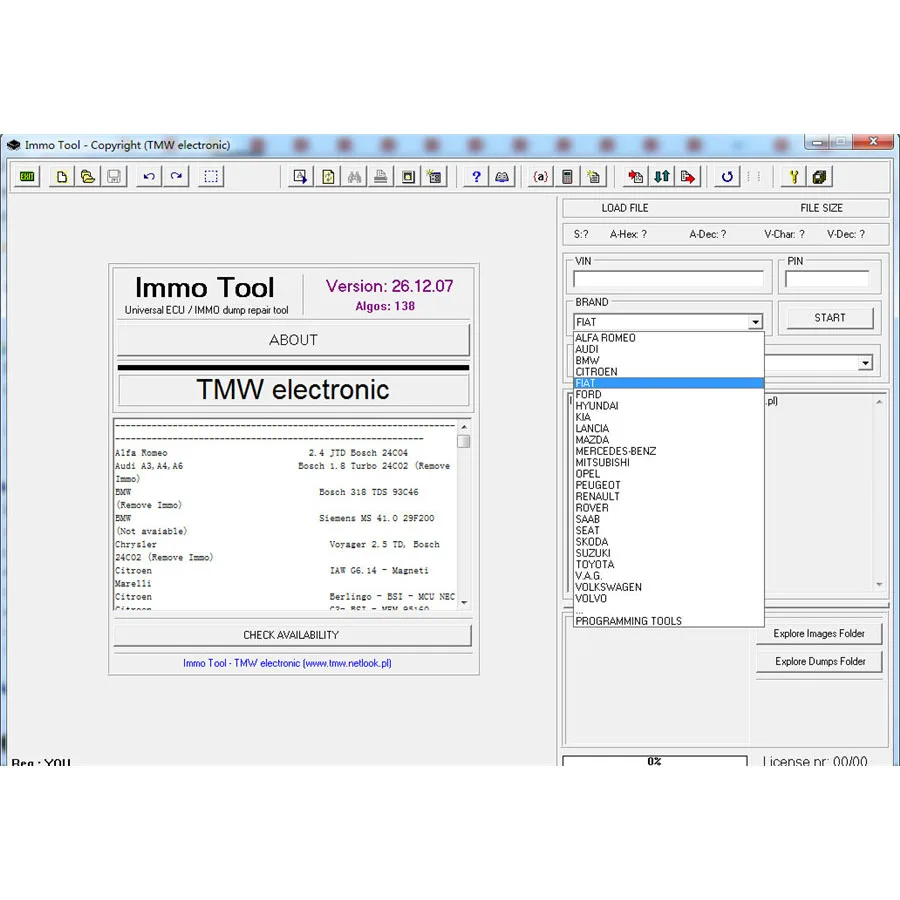
Task: Activate the dotted select-block icon
Action: point(211,176)
